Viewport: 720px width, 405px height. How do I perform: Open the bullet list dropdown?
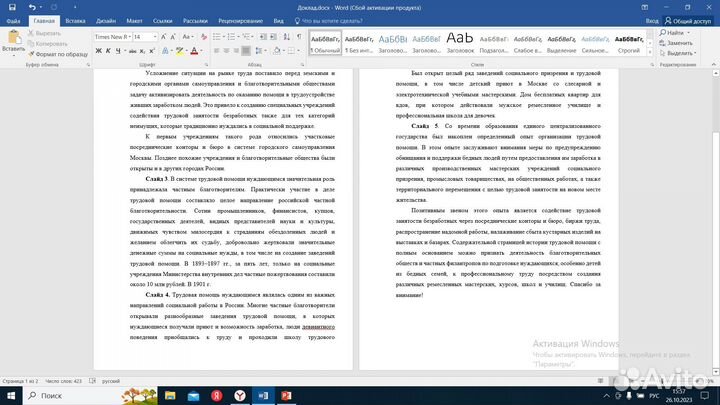click(224, 37)
